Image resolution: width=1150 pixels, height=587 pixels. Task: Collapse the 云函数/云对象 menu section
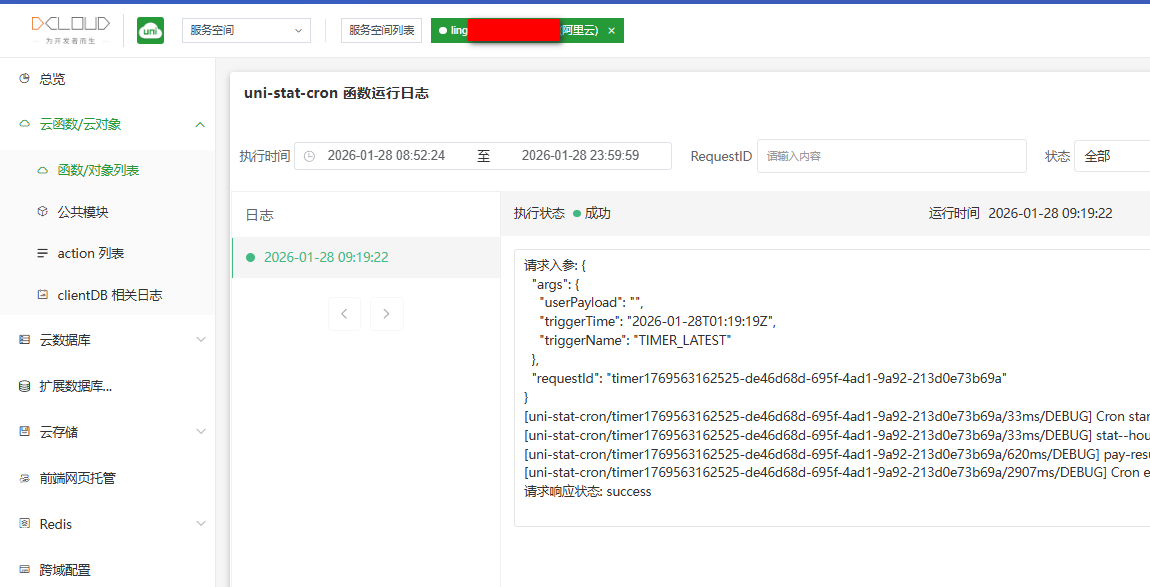point(200,125)
